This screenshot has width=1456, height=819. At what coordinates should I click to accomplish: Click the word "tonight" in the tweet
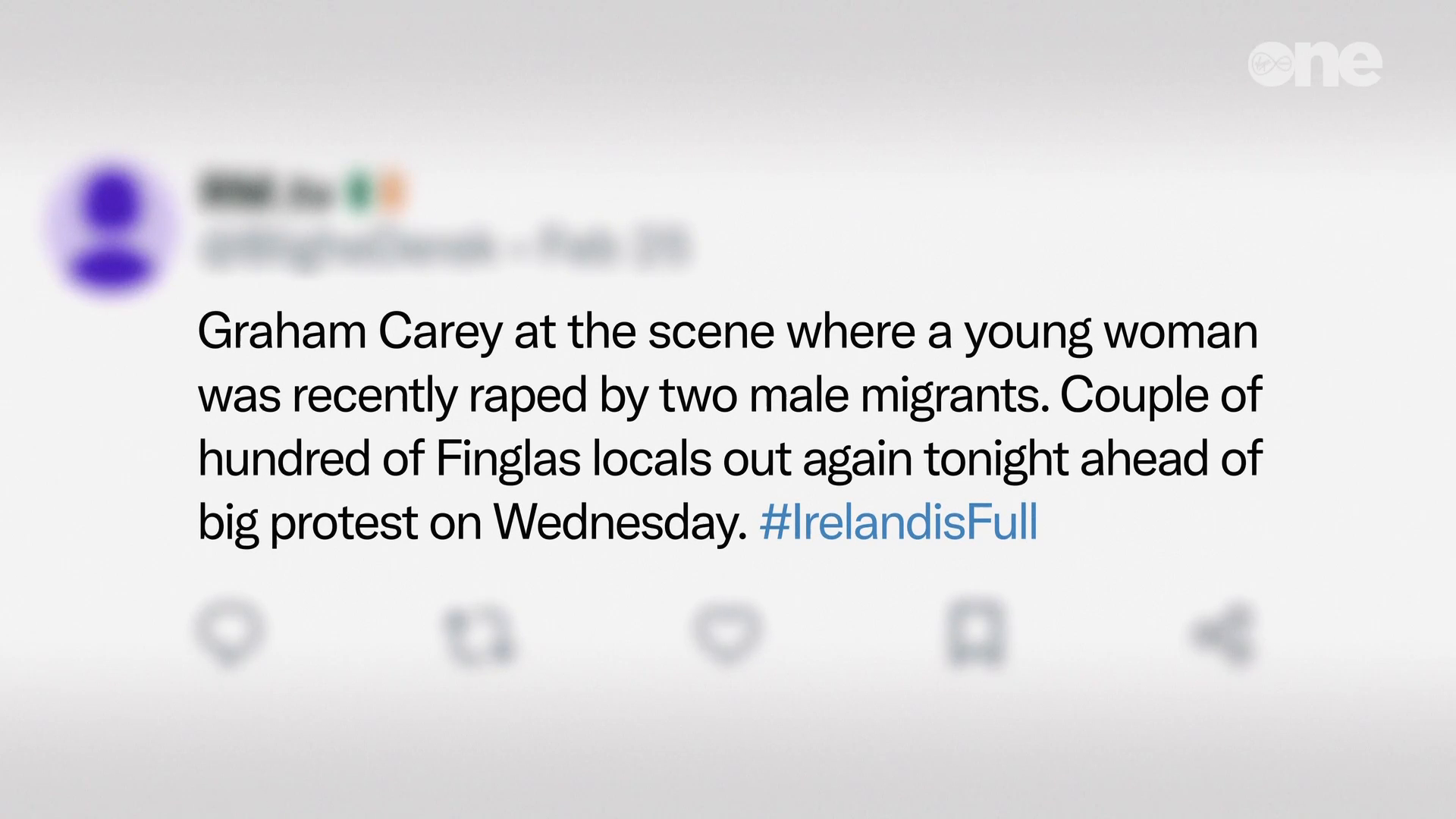(x=996, y=459)
